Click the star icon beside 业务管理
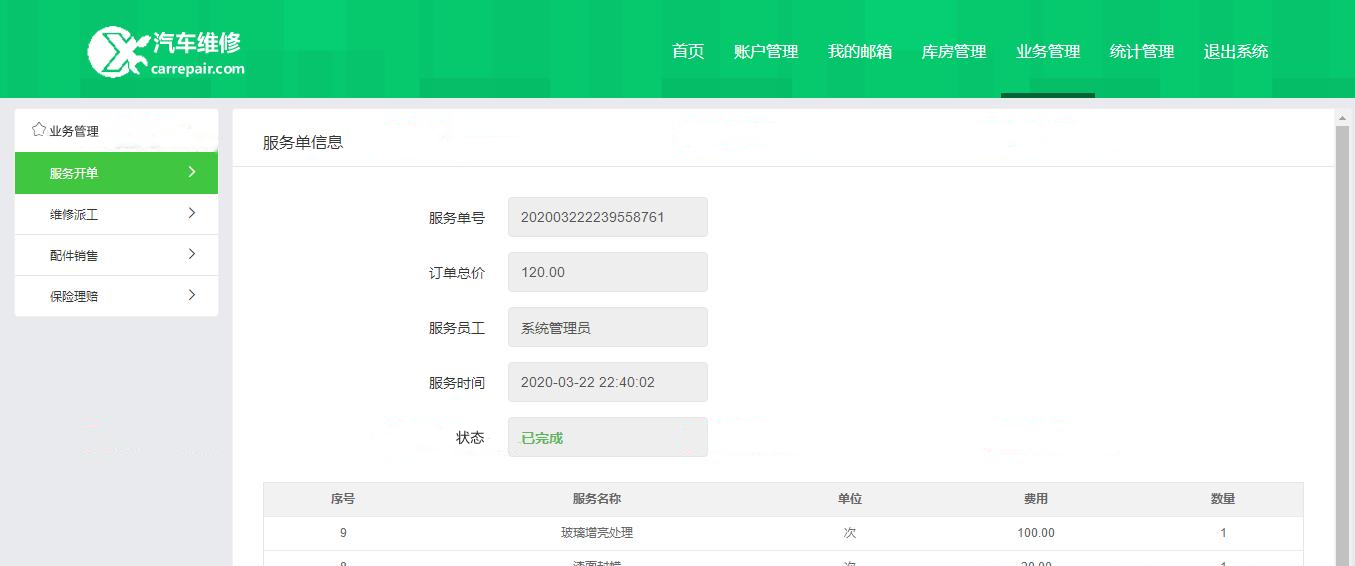This screenshot has height=566, width=1355. [x=39, y=130]
